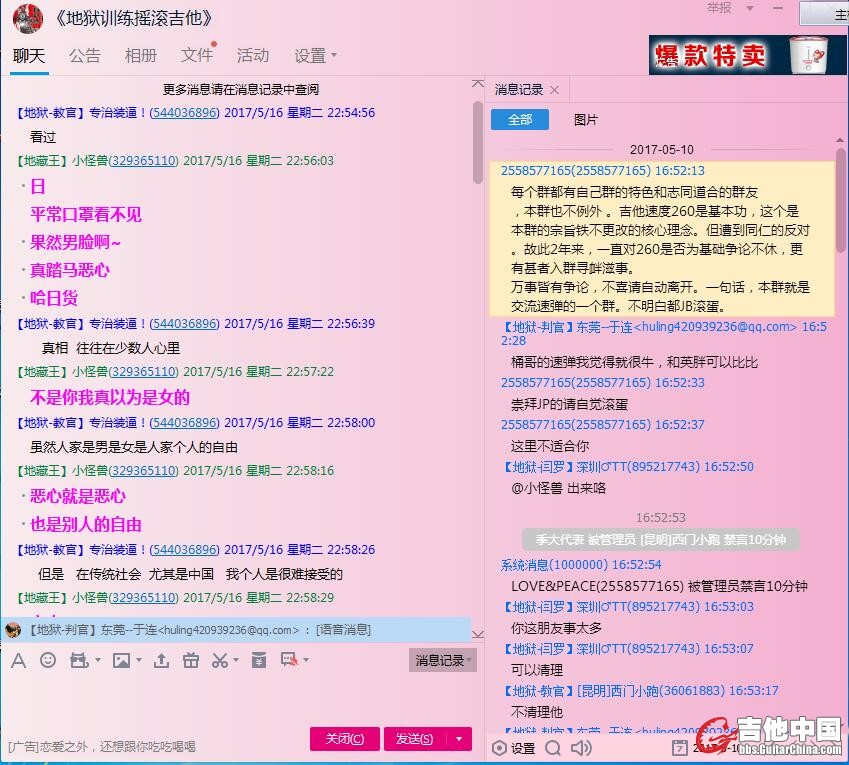
Task: Click message 不清理他
Action: click(537, 712)
